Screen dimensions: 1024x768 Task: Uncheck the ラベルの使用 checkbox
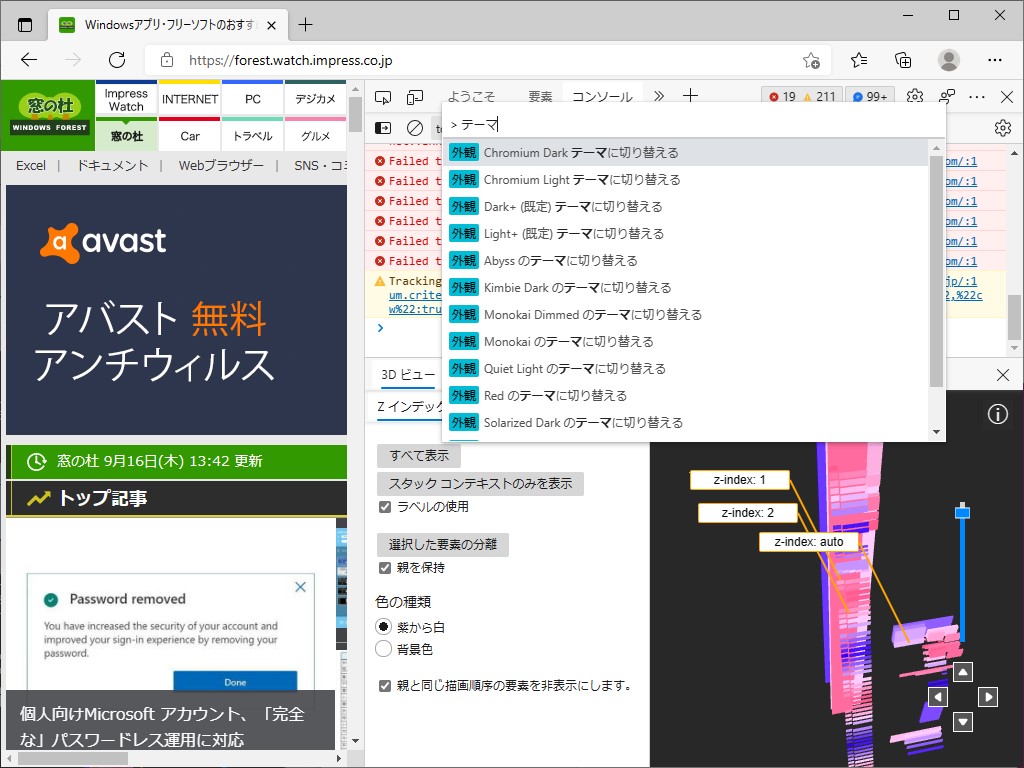point(386,507)
